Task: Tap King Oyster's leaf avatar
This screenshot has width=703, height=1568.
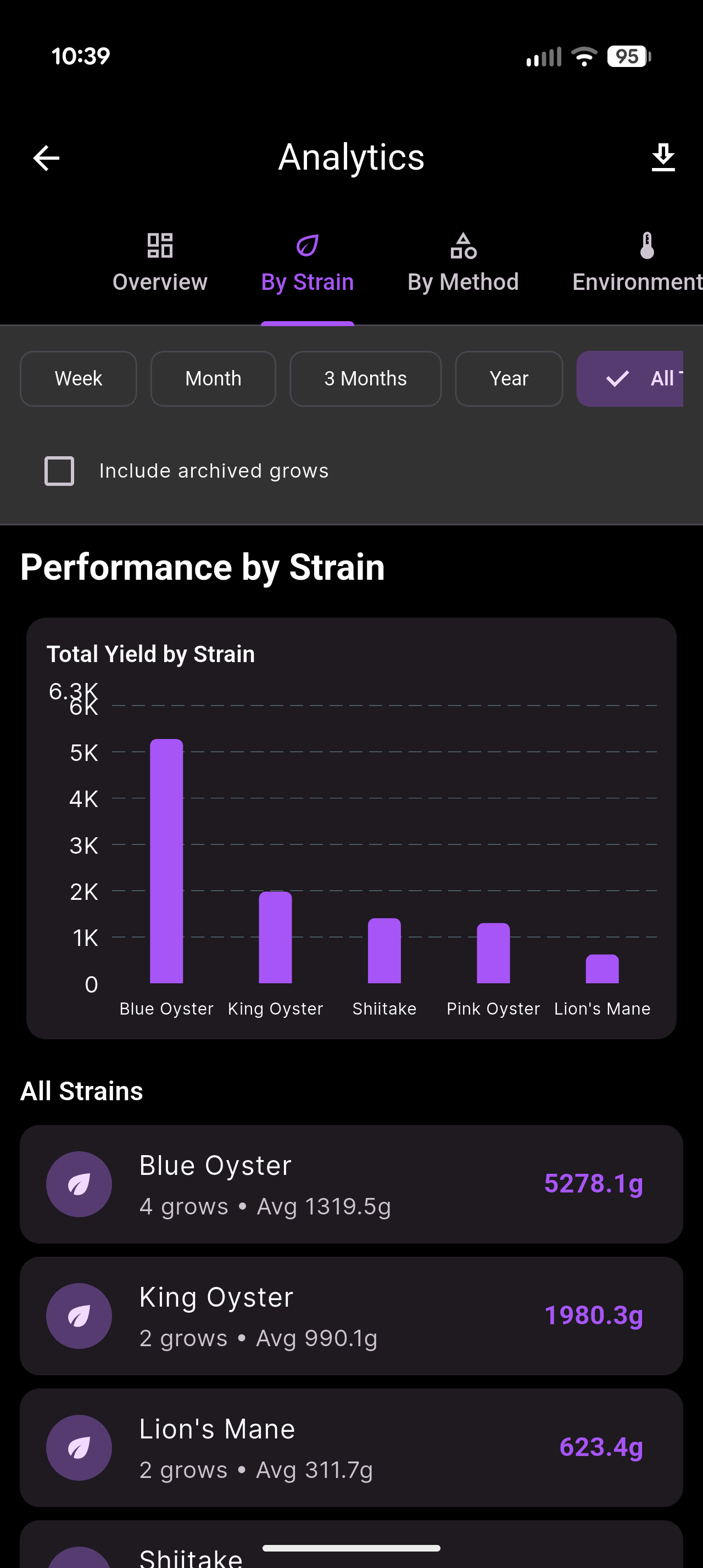Action: (79, 1316)
